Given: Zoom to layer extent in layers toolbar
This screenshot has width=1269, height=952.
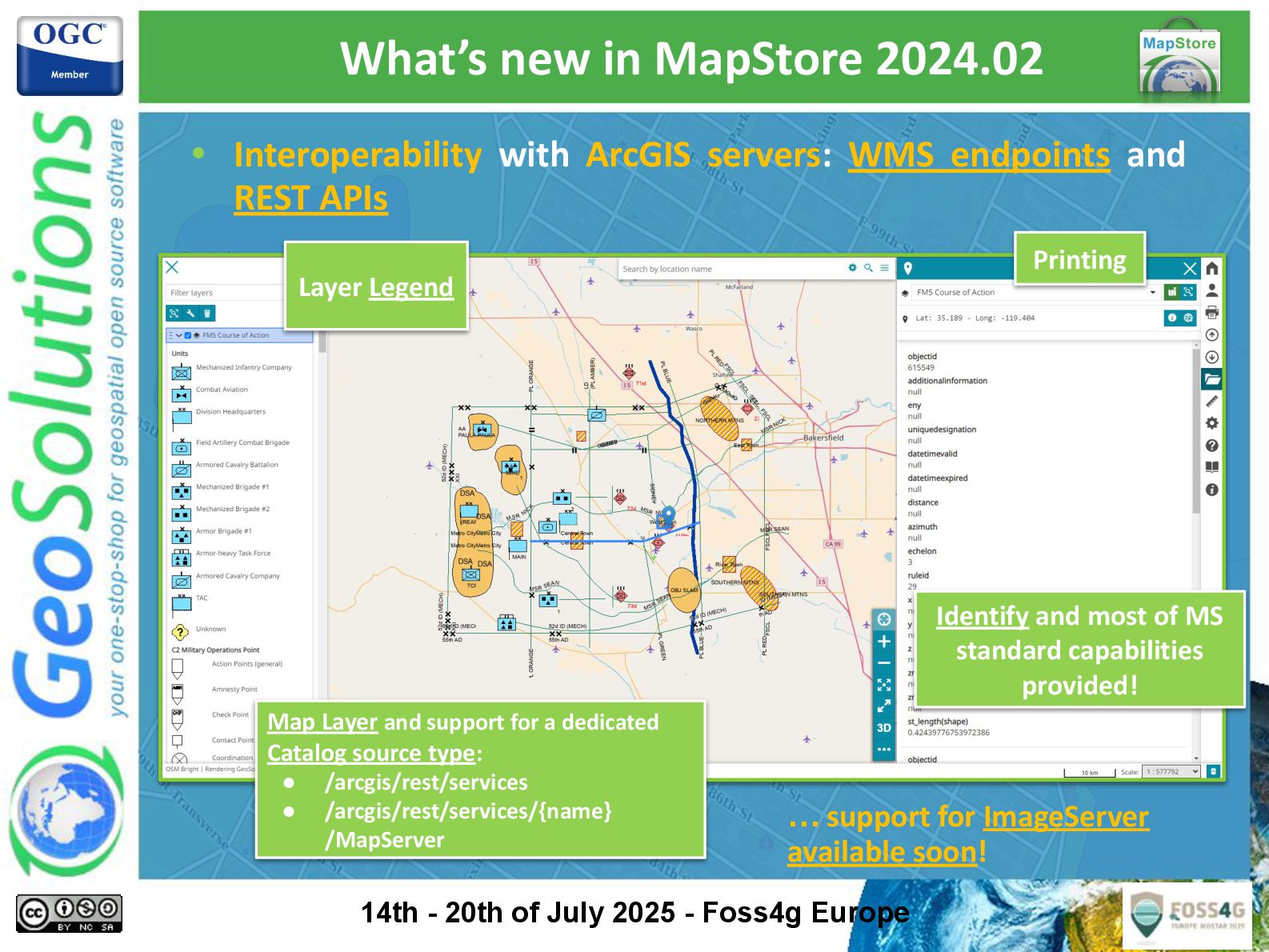Looking at the screenshot, I should tap(174, 313).
